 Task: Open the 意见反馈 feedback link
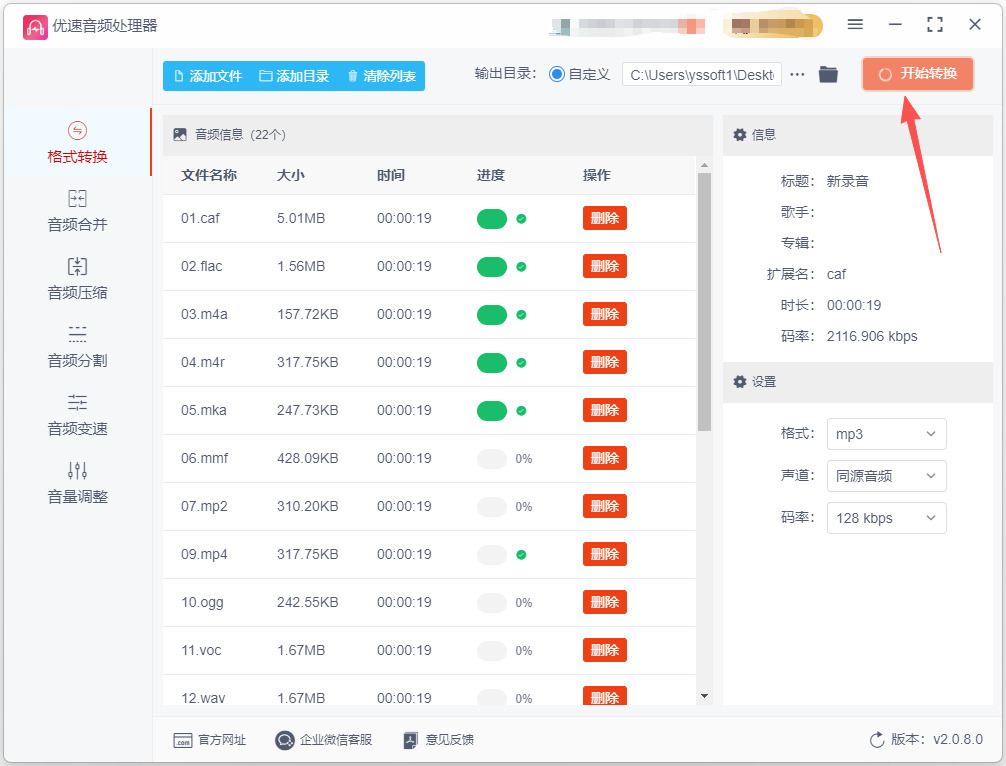[x=439, y=740]
